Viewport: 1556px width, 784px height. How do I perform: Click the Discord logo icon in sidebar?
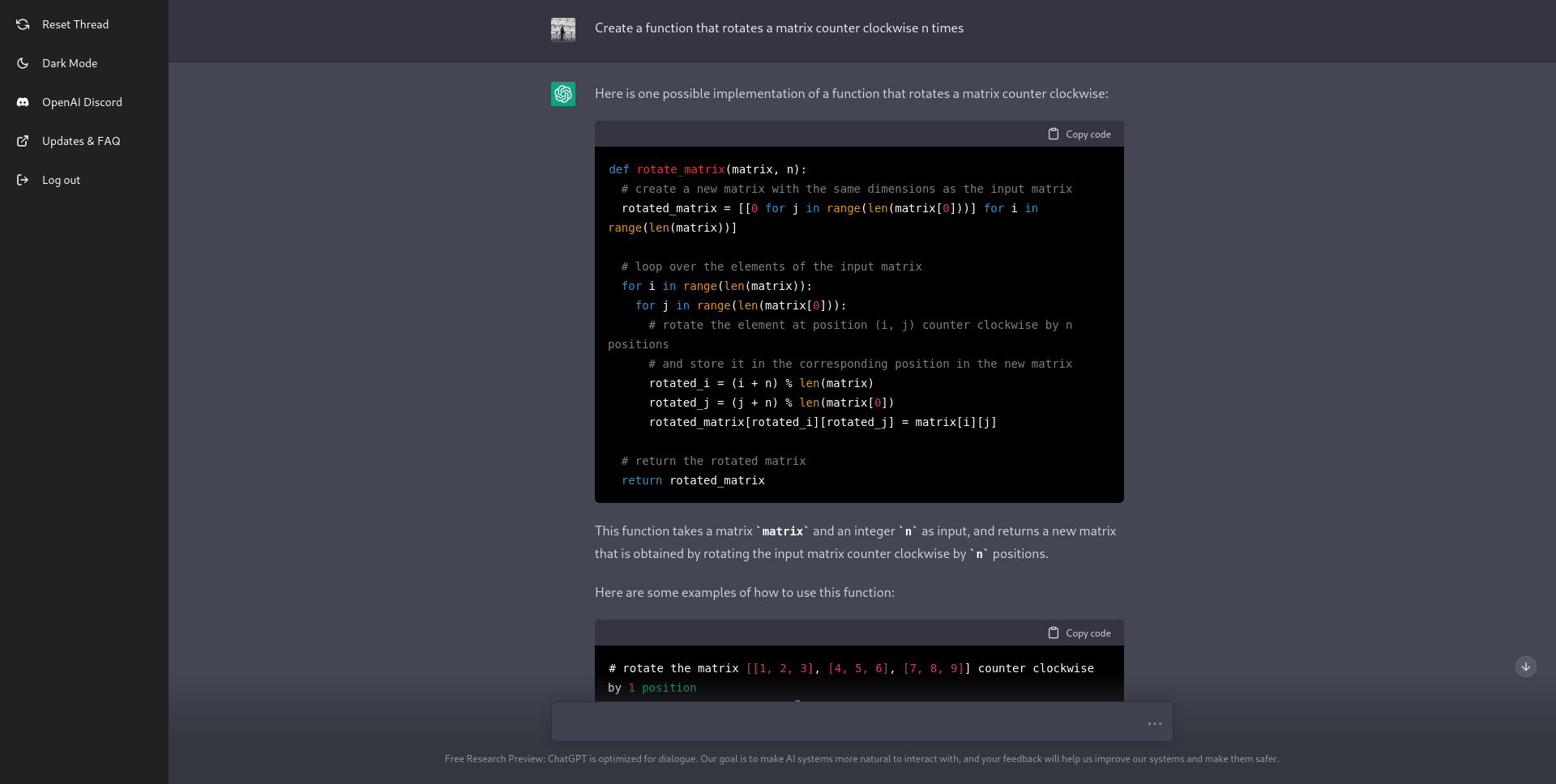(23, 102)
